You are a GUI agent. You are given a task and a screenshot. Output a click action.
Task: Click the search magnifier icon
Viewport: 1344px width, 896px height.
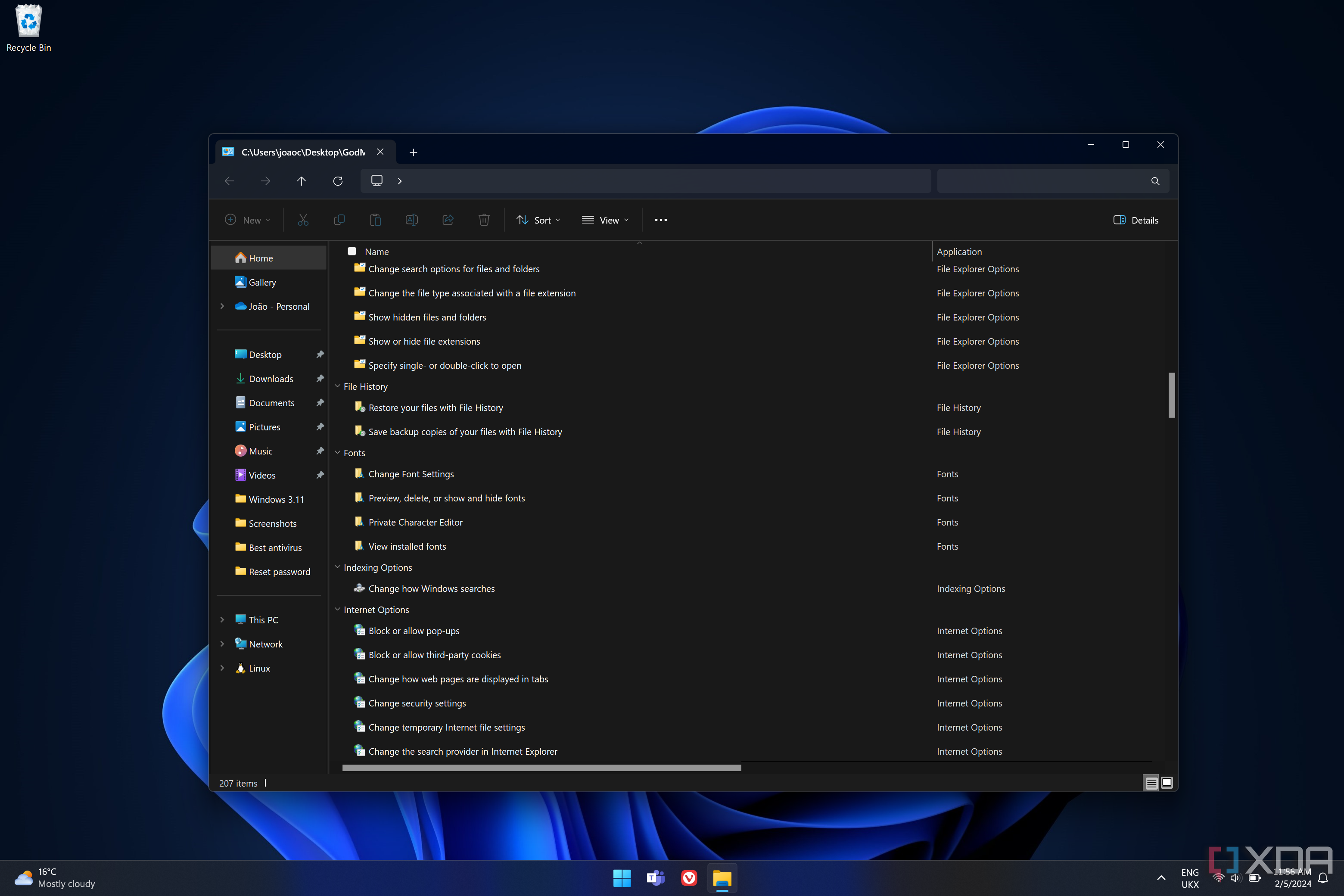click(1155, 181)
